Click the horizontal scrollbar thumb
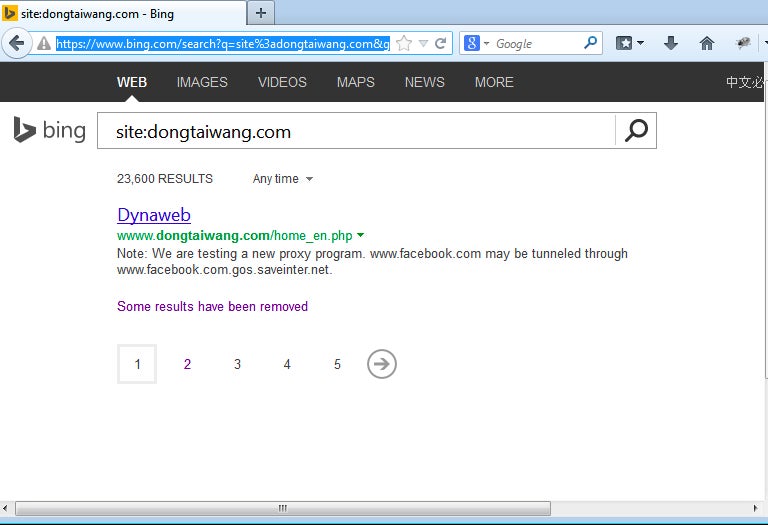 click(x=283, y=508)
